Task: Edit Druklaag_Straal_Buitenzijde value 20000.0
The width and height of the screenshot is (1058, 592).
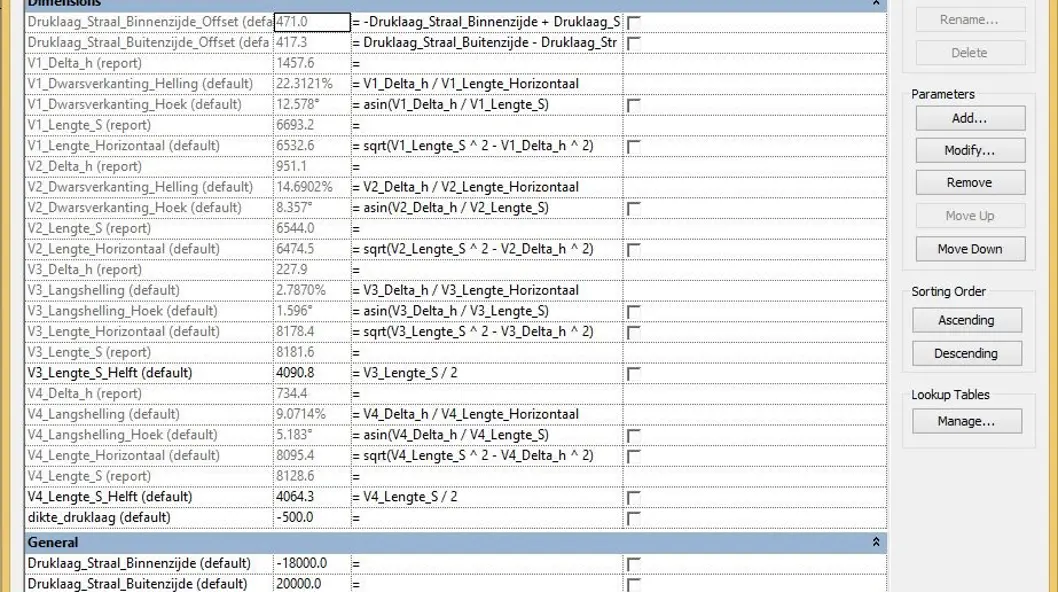Action: pyautogui.click(x=312, y=584)
